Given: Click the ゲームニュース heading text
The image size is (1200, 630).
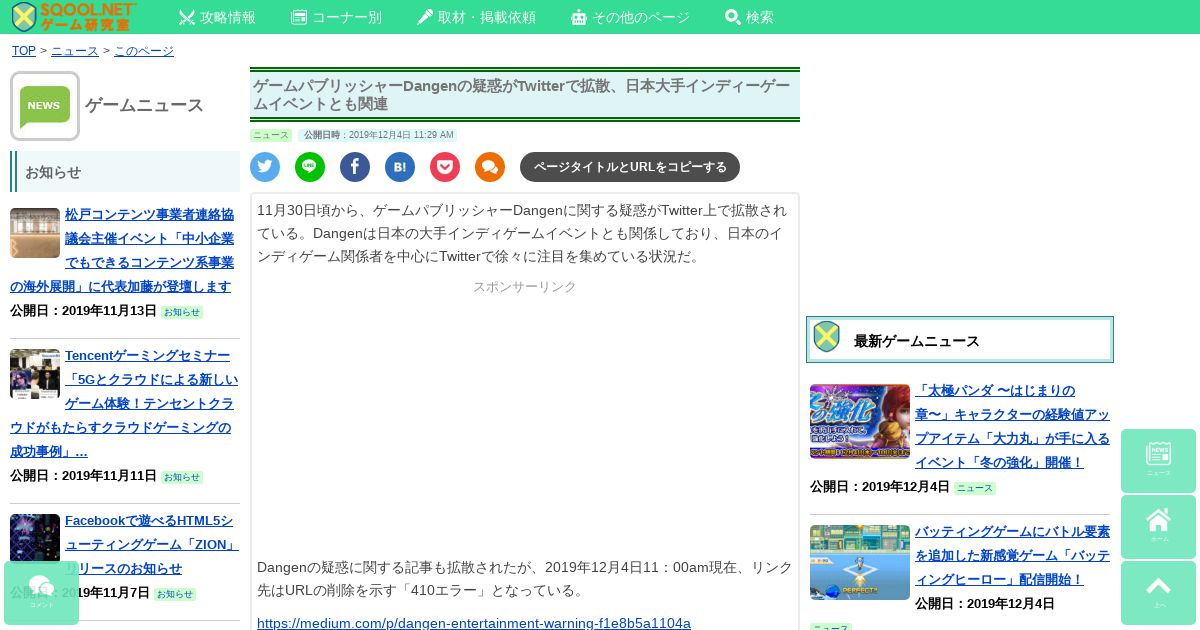Looking at the screenshot, I should [x=144, y=105].
